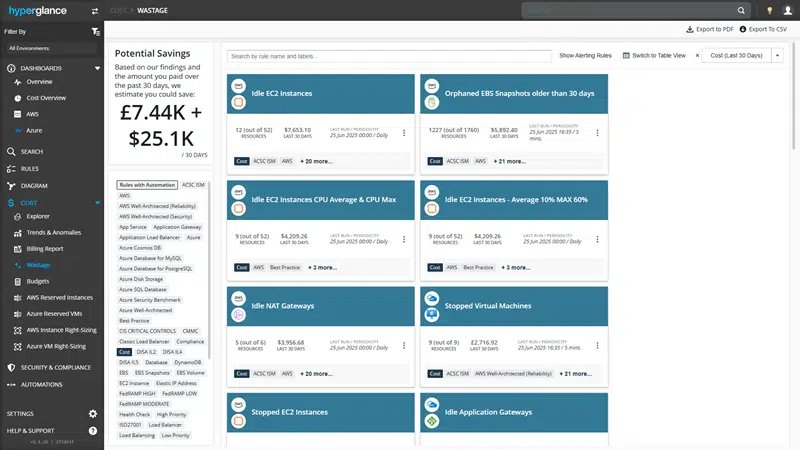Viewport: 800px width, 450px height.
Task: Clear the Cost sort selection with x
Action: tap(697, 56)
